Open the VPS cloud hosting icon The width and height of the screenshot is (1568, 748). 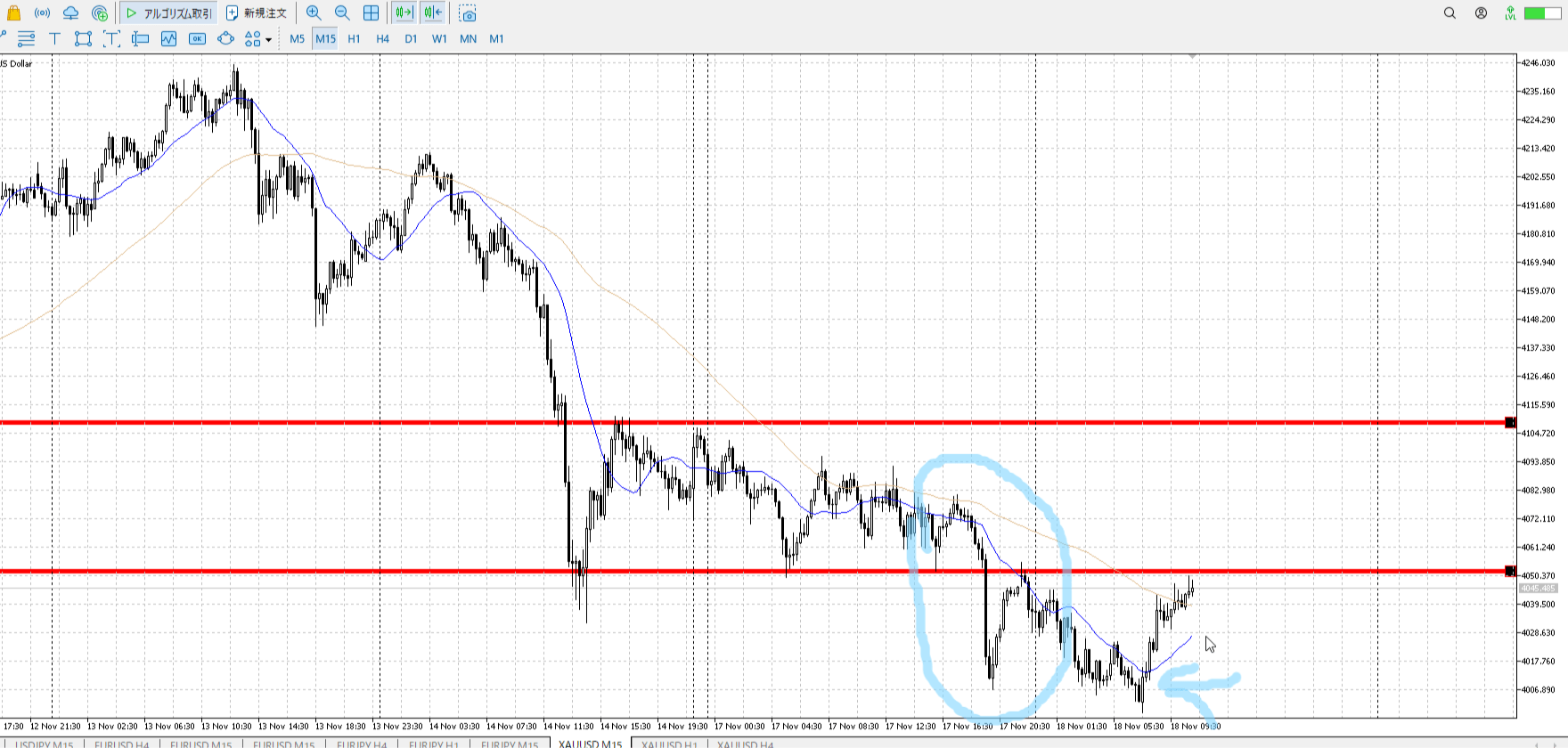click(x=70, y=13)
